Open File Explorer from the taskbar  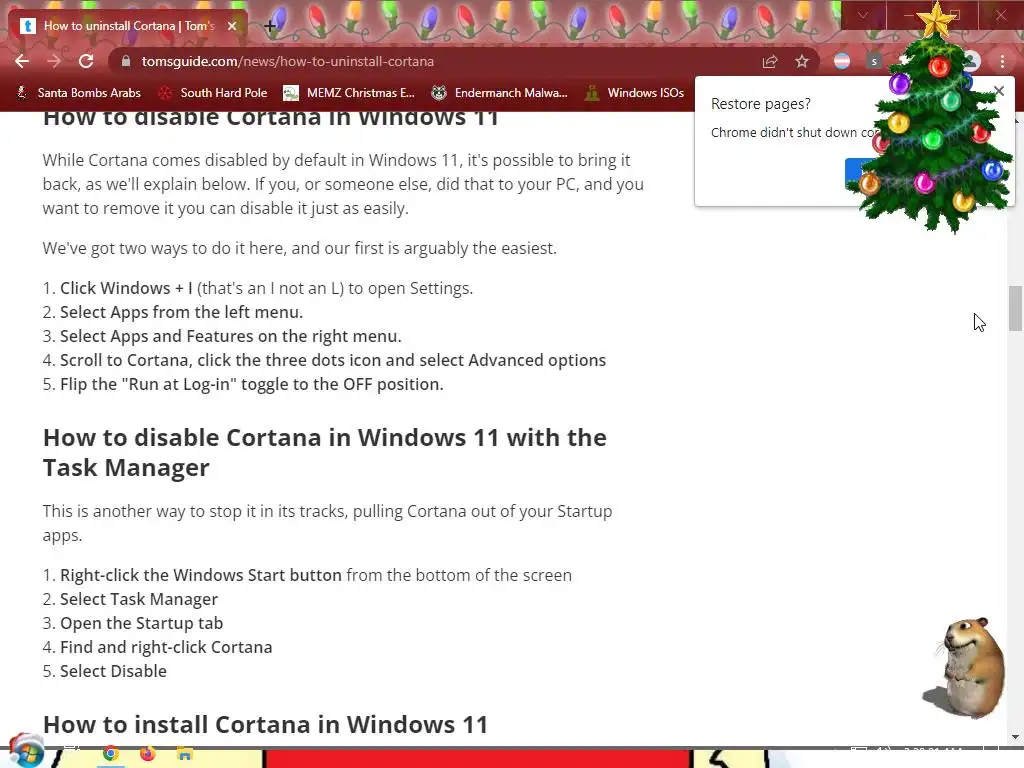185,754
